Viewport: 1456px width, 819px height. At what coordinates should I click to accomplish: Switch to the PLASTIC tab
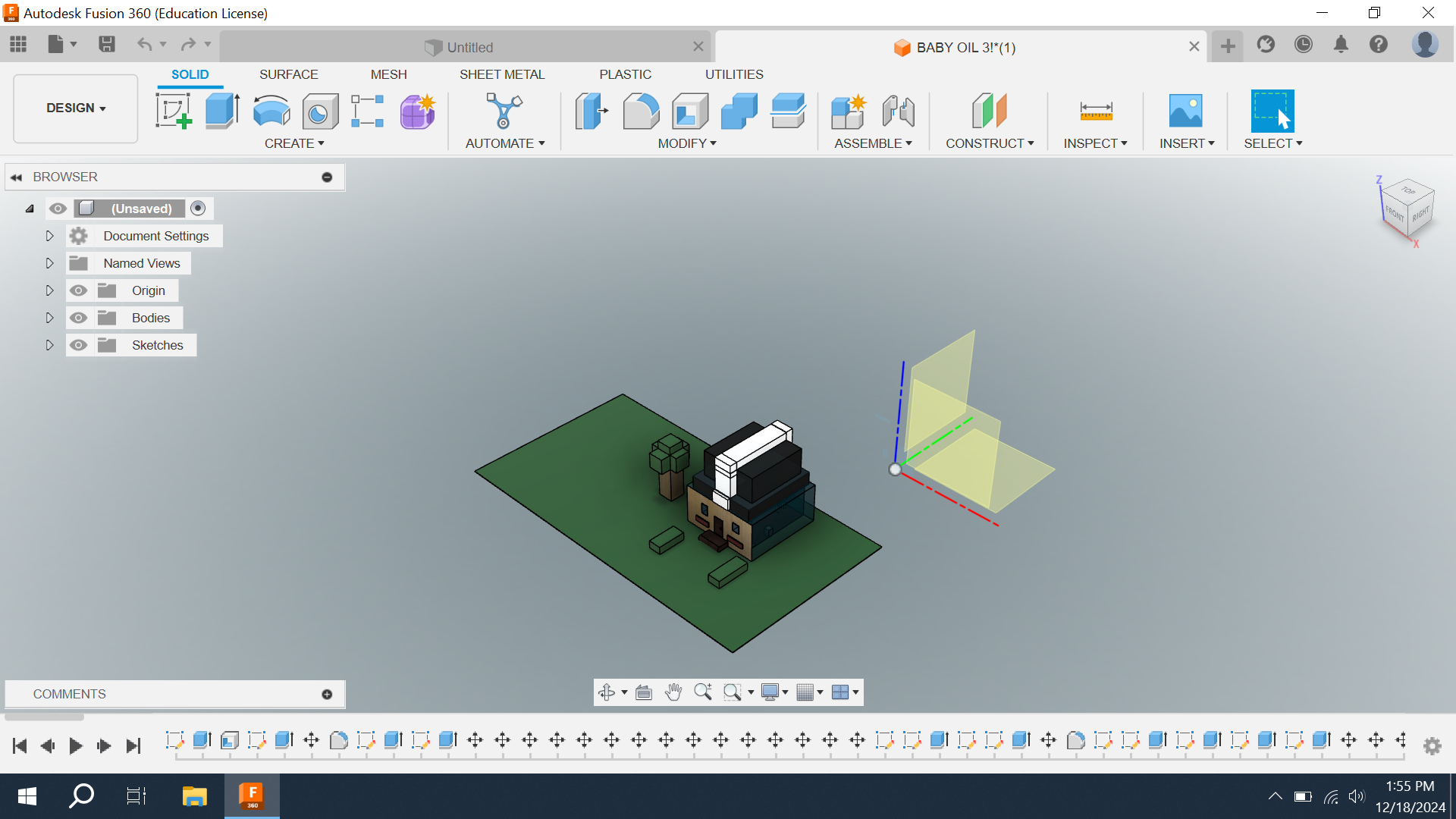pyautogui.click(x=625, y=74)
